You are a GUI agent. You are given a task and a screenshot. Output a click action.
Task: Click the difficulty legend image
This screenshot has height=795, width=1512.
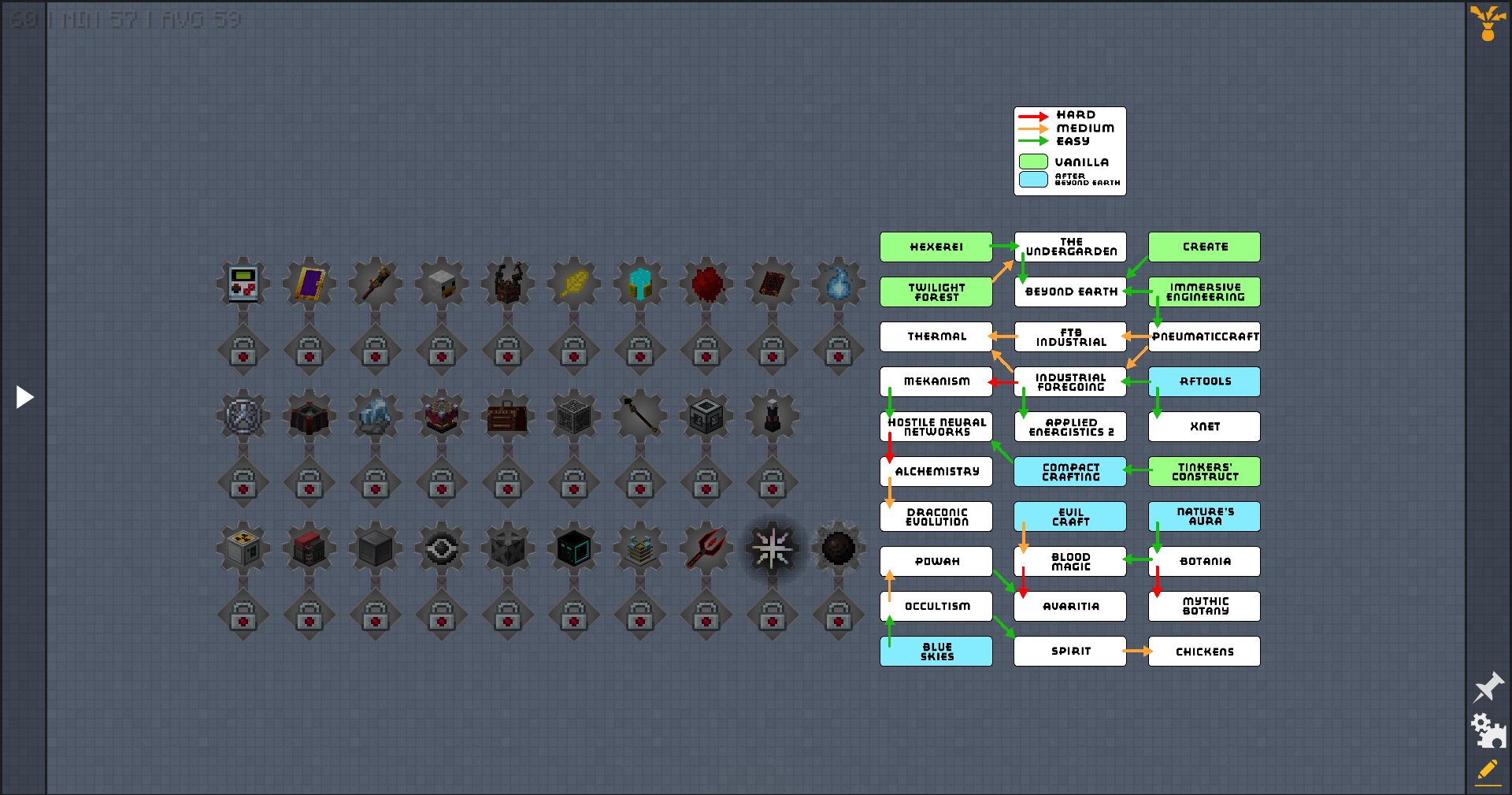pos(1070,150)
